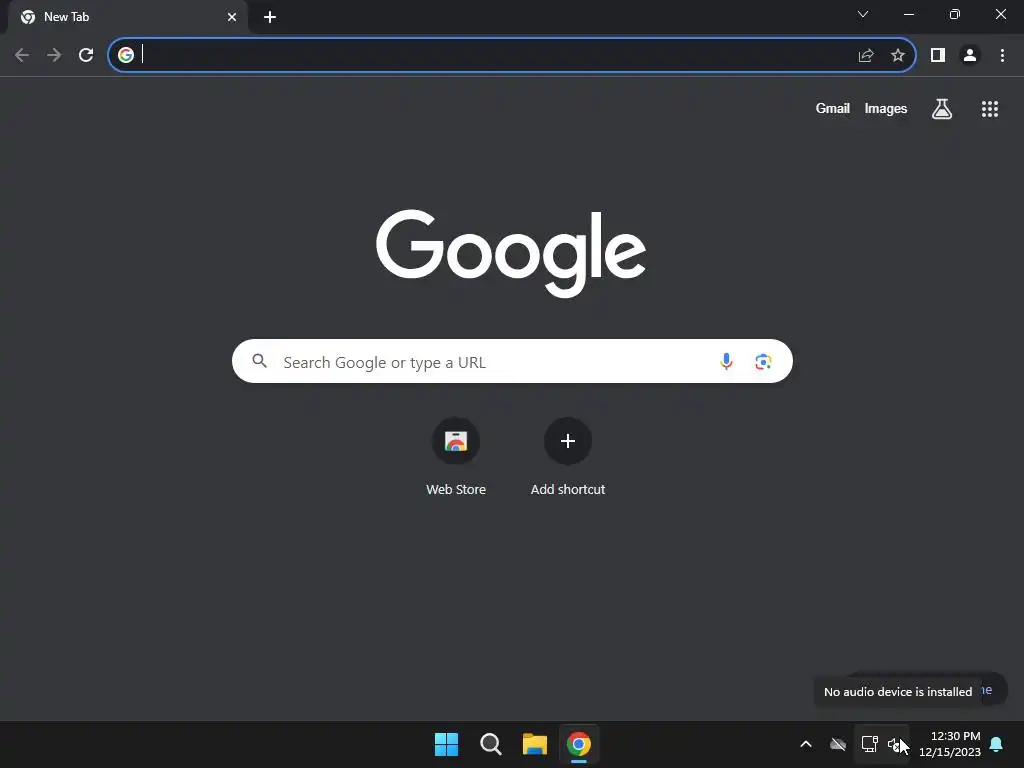Show hidden system tray icons
The height and width of the screenshot is (768, 1024).
point(806,744)
